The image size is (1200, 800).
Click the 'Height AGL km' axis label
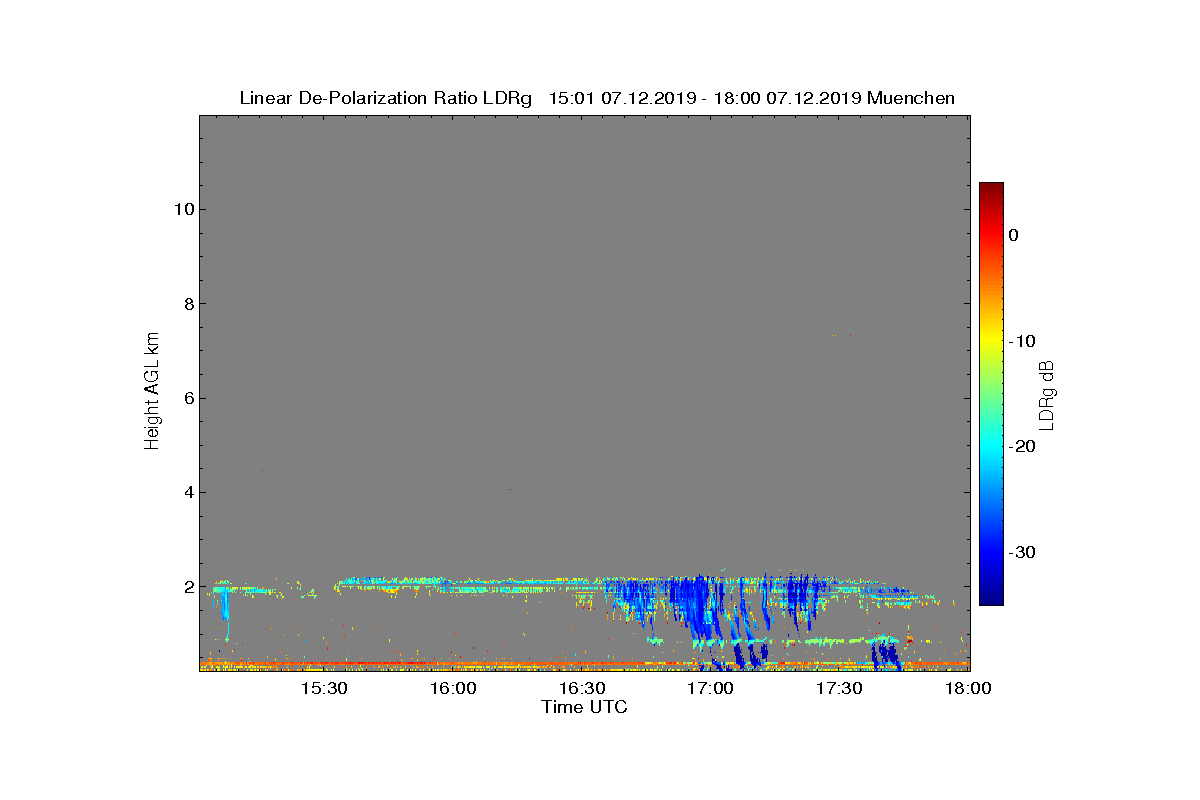[x=152, y=392]
